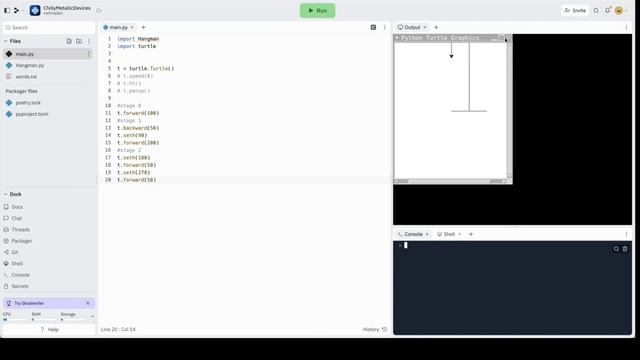Toggle the left sidebar panel icon
Screen dimensions: 640x360
(7, 11)
